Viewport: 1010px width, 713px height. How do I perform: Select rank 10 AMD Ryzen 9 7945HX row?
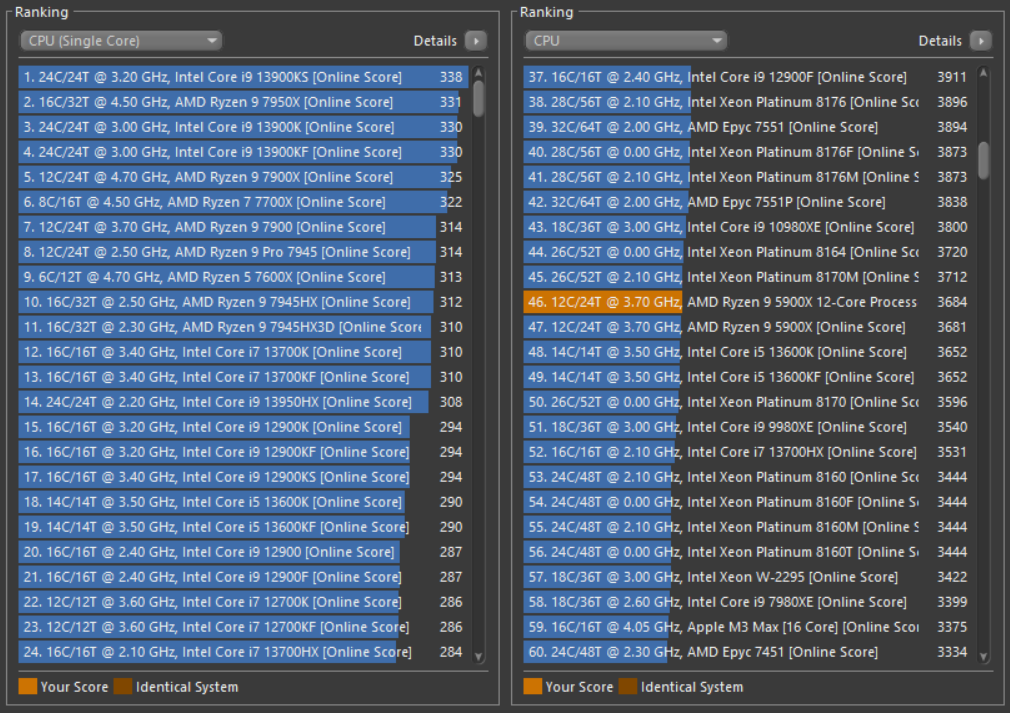coord(243,302)
